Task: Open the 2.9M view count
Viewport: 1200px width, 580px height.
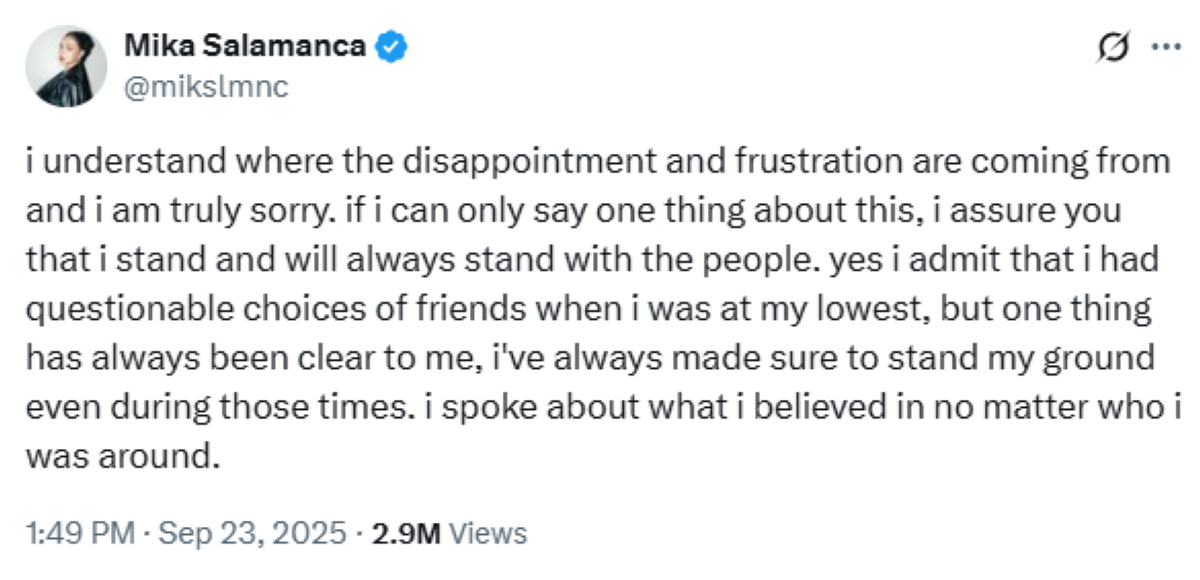Action: click(x=406, y=533)
